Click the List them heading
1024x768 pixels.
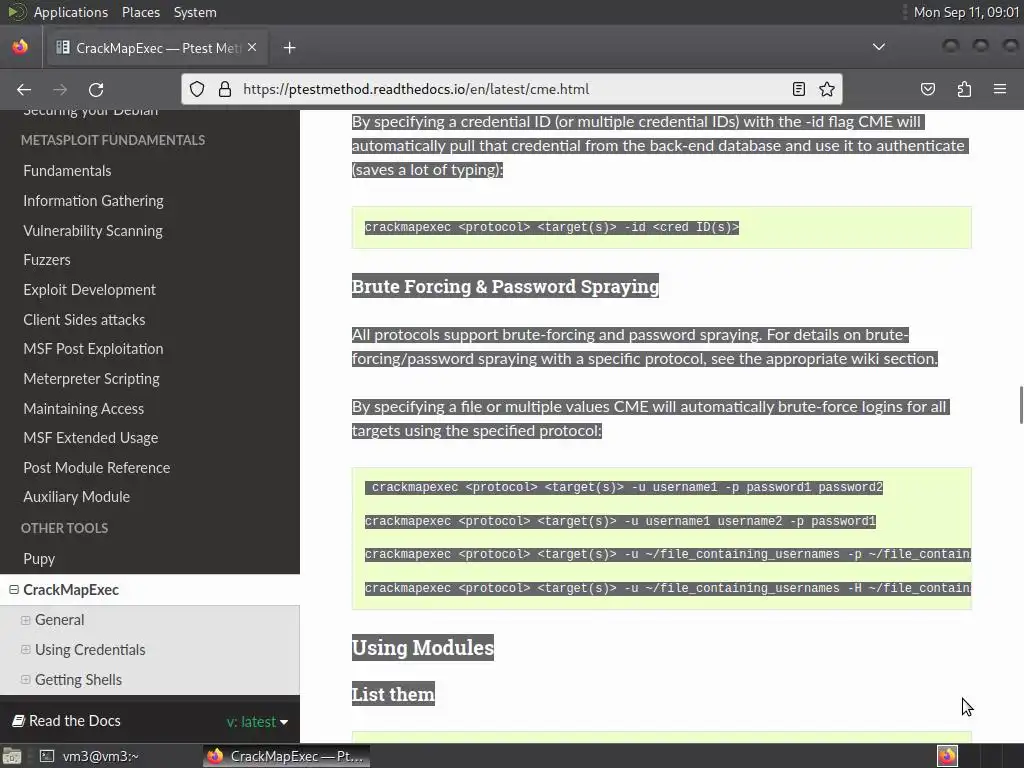tap(393, 694)
